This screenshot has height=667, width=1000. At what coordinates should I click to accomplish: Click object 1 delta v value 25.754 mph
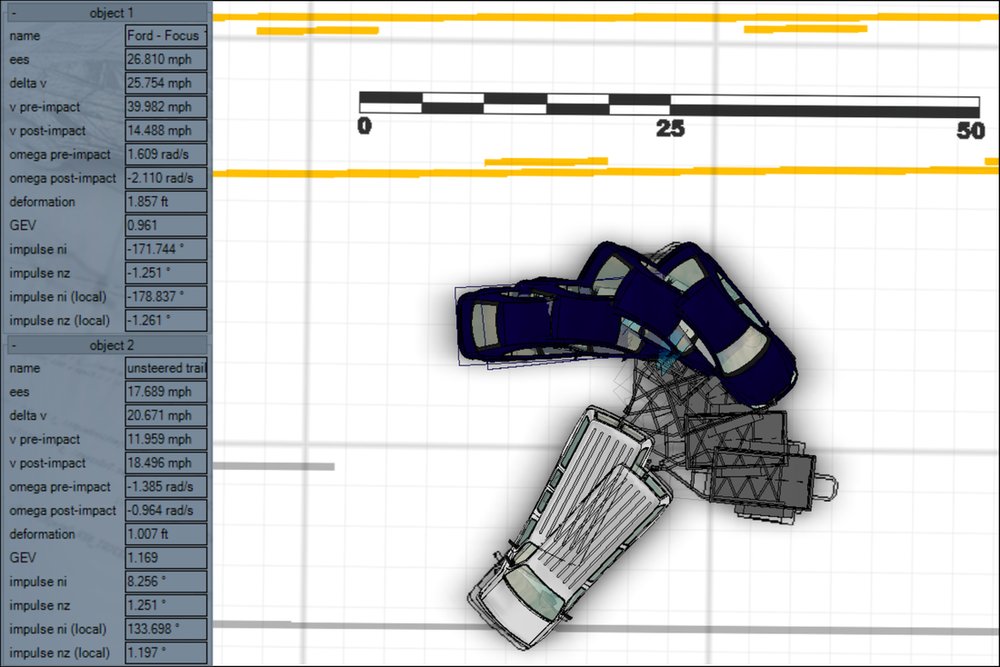point(166,83)
